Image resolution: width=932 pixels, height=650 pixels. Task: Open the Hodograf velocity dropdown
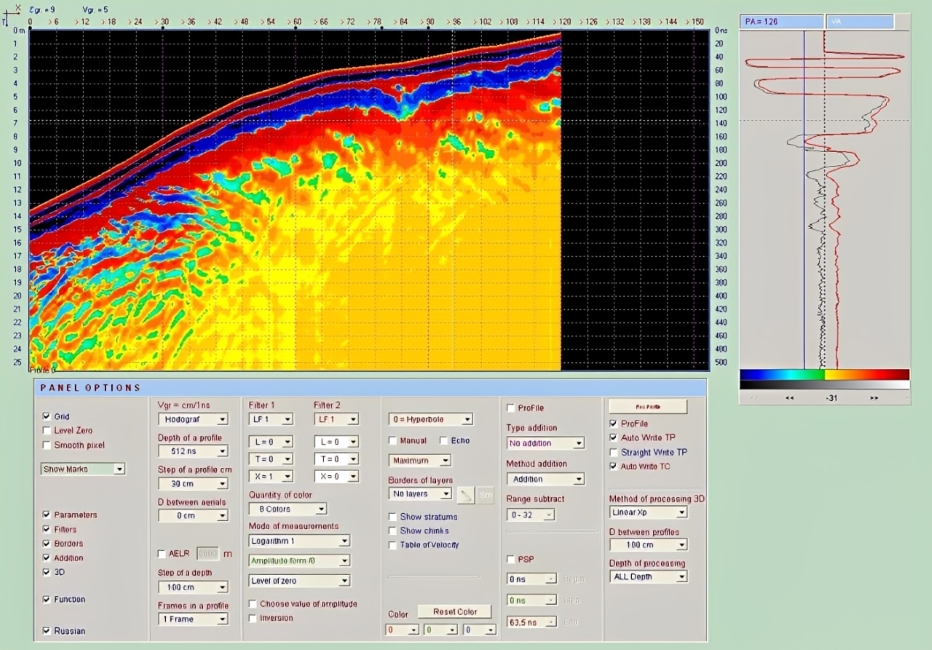coord(193,419)
